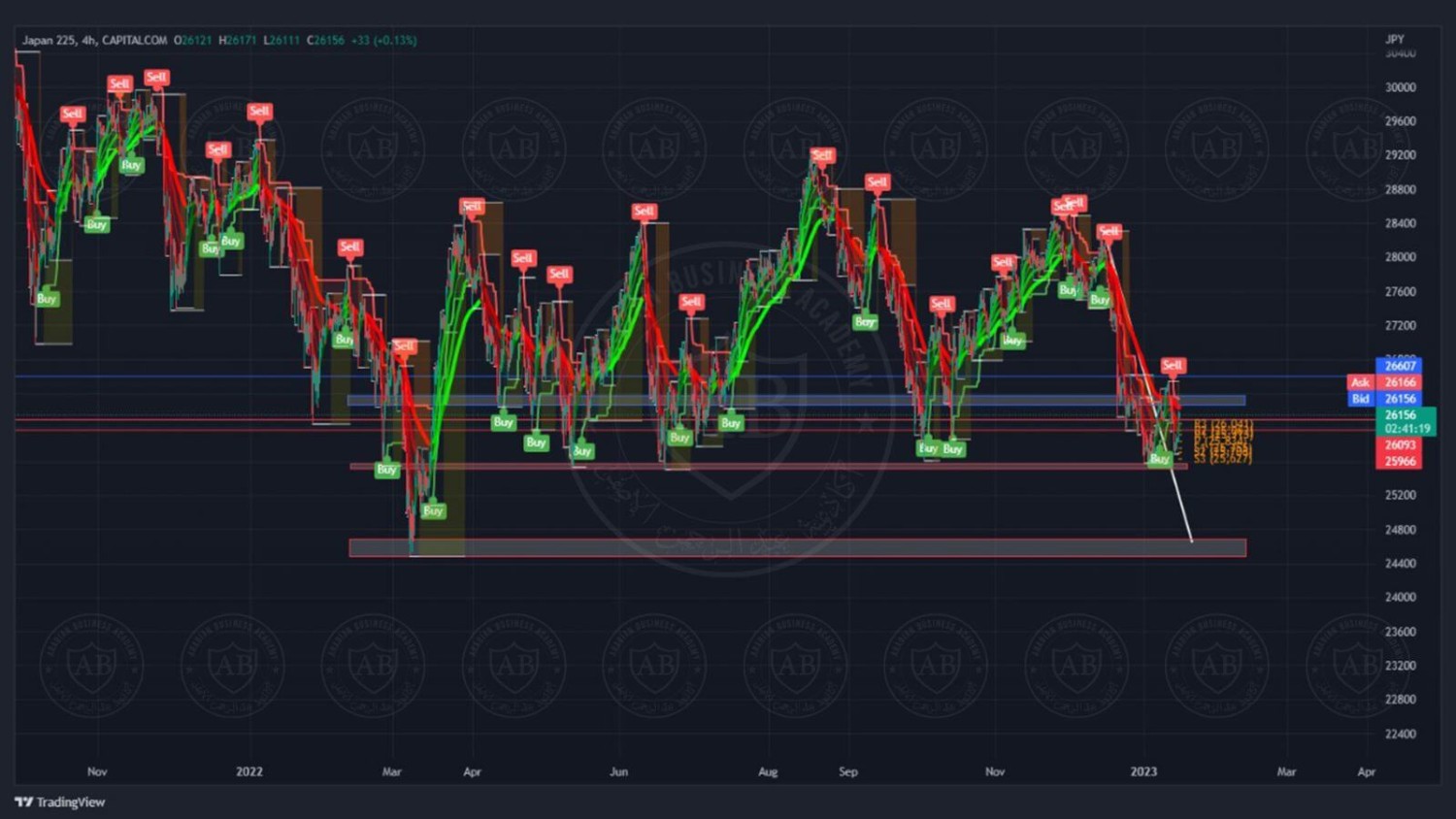Click the 27200 price axis label
This screenshot has height=819, width=1456.
pyautogui.click(x=1400, y=326)
